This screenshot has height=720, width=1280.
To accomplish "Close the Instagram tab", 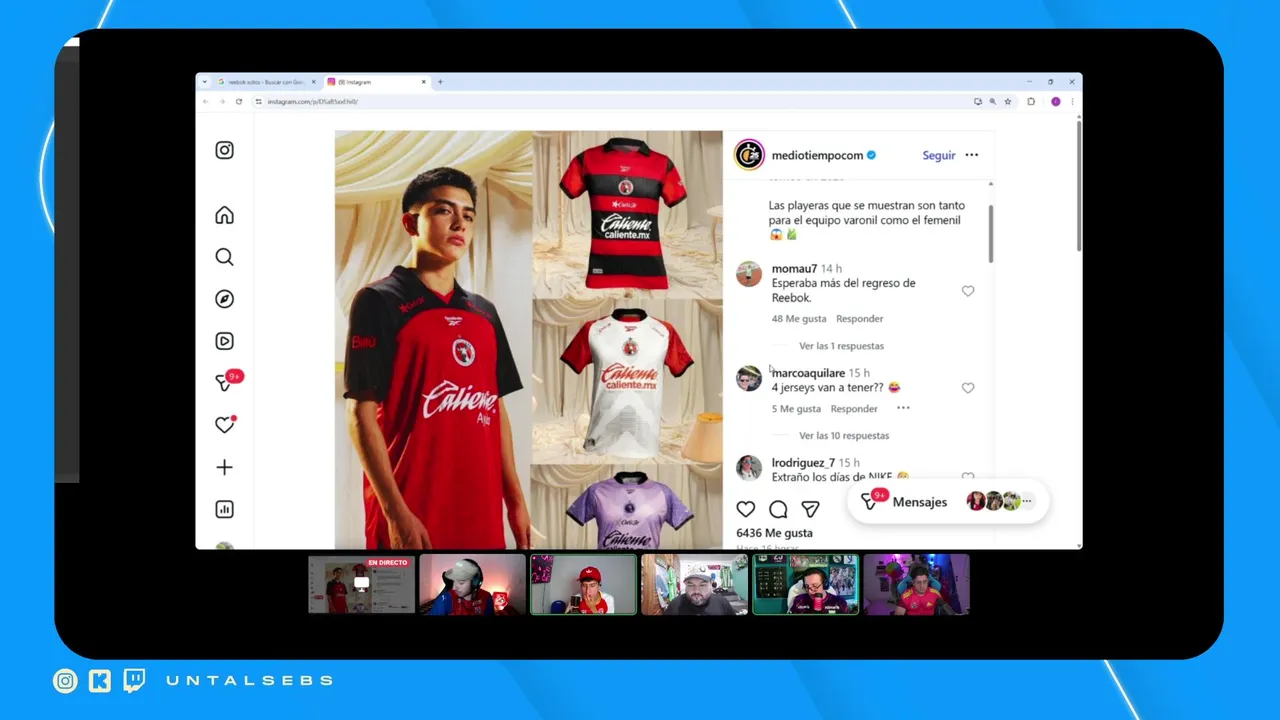I will 423,82.
